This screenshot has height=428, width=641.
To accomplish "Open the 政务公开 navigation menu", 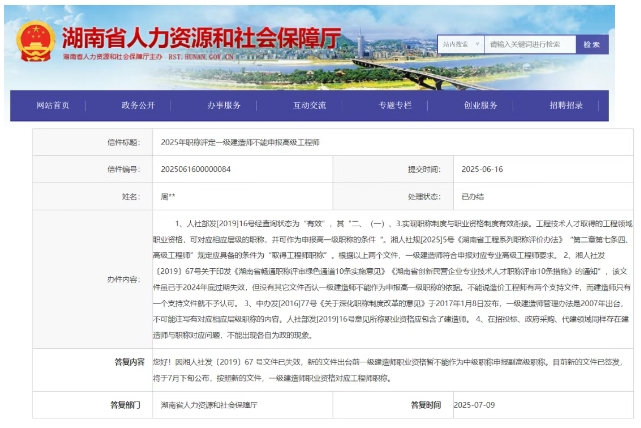I will pyautogui.click(x=138, y=105).
